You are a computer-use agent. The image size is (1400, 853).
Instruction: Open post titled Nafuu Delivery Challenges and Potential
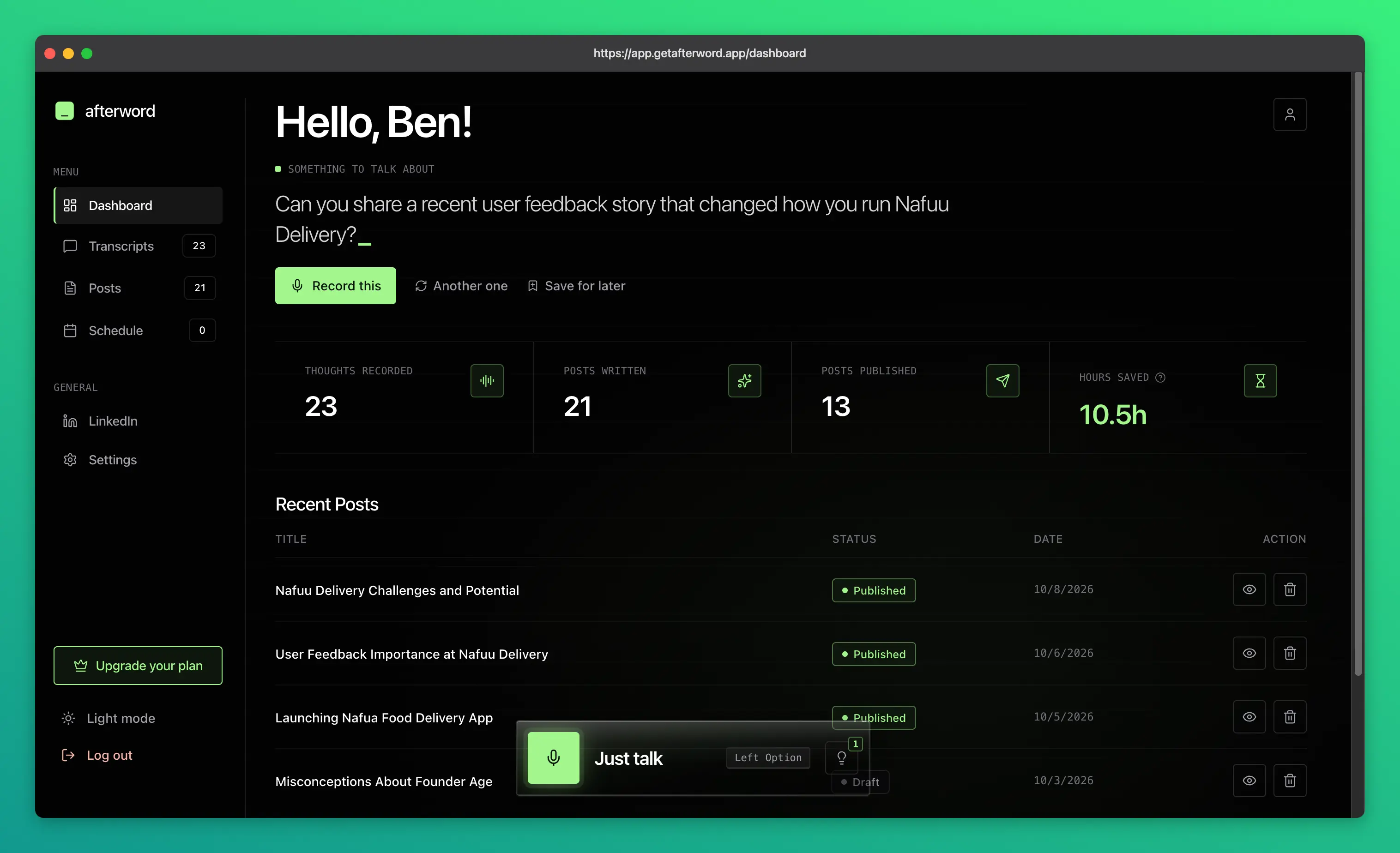point(397,590)
